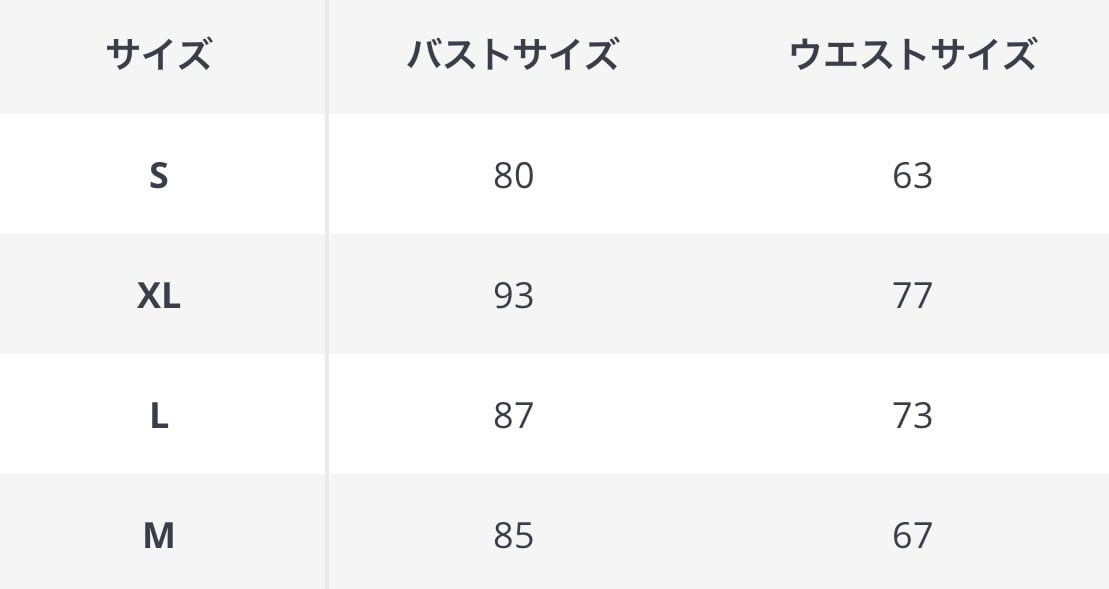Select the L size label
This screenshot has width=1109, height=589.
pyautogui.click(x=158, y=416)
